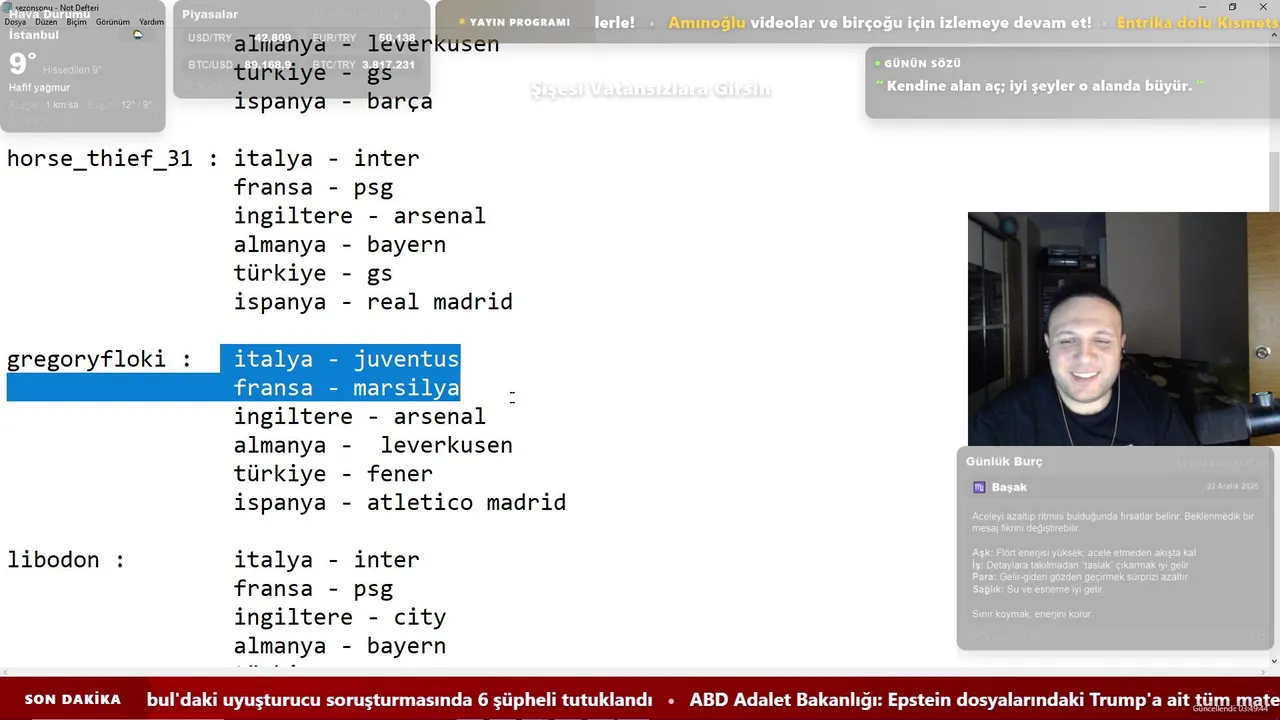This screenshot has width=1280, height=720.
Task: Click the purple Başak zodiac icon
Action: [x=979, y=487]
